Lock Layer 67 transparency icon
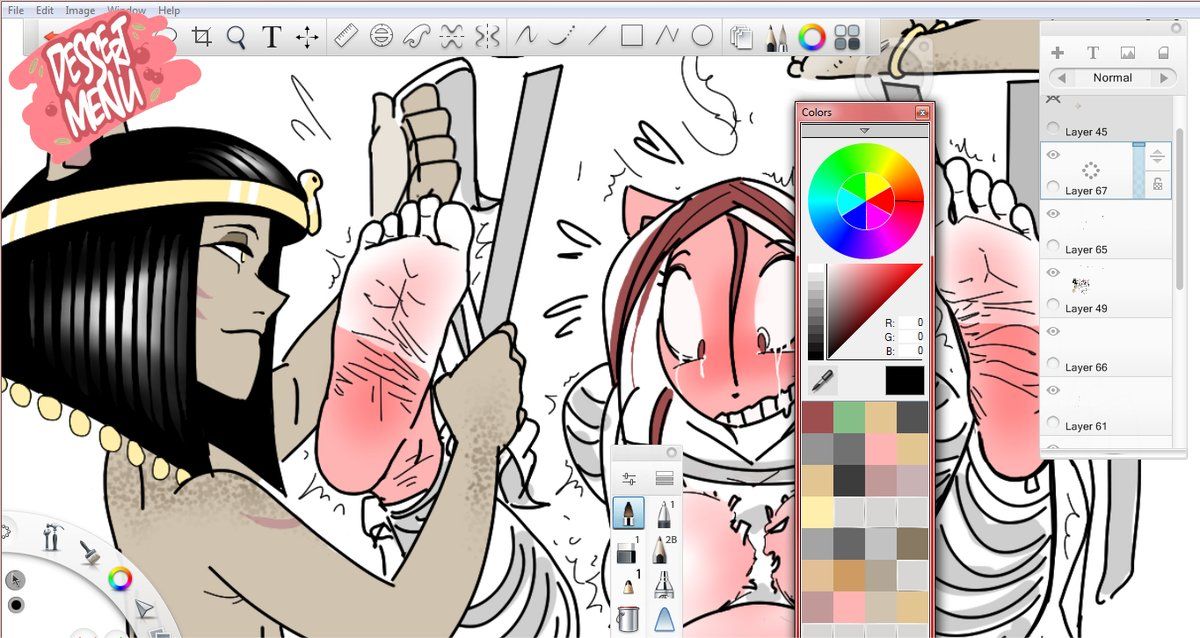 coord(1157,183)
